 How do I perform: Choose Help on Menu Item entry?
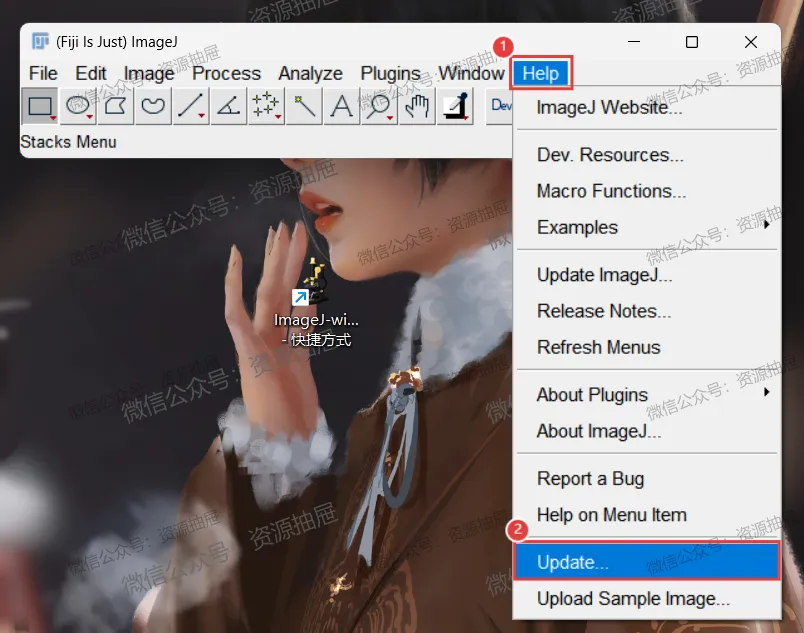tap(647, 515)
